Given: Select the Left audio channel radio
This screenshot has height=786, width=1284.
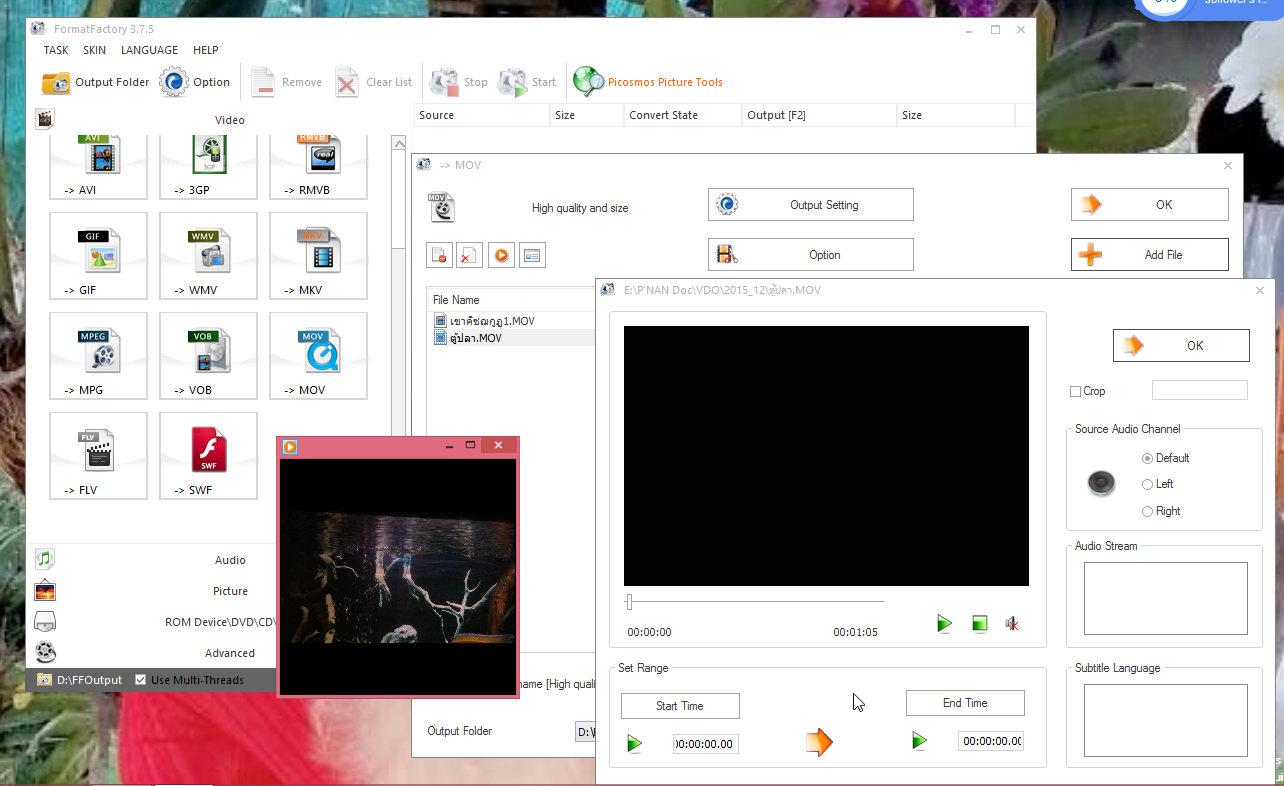Looking at the screenshot, I should [x=1147, y=484].
